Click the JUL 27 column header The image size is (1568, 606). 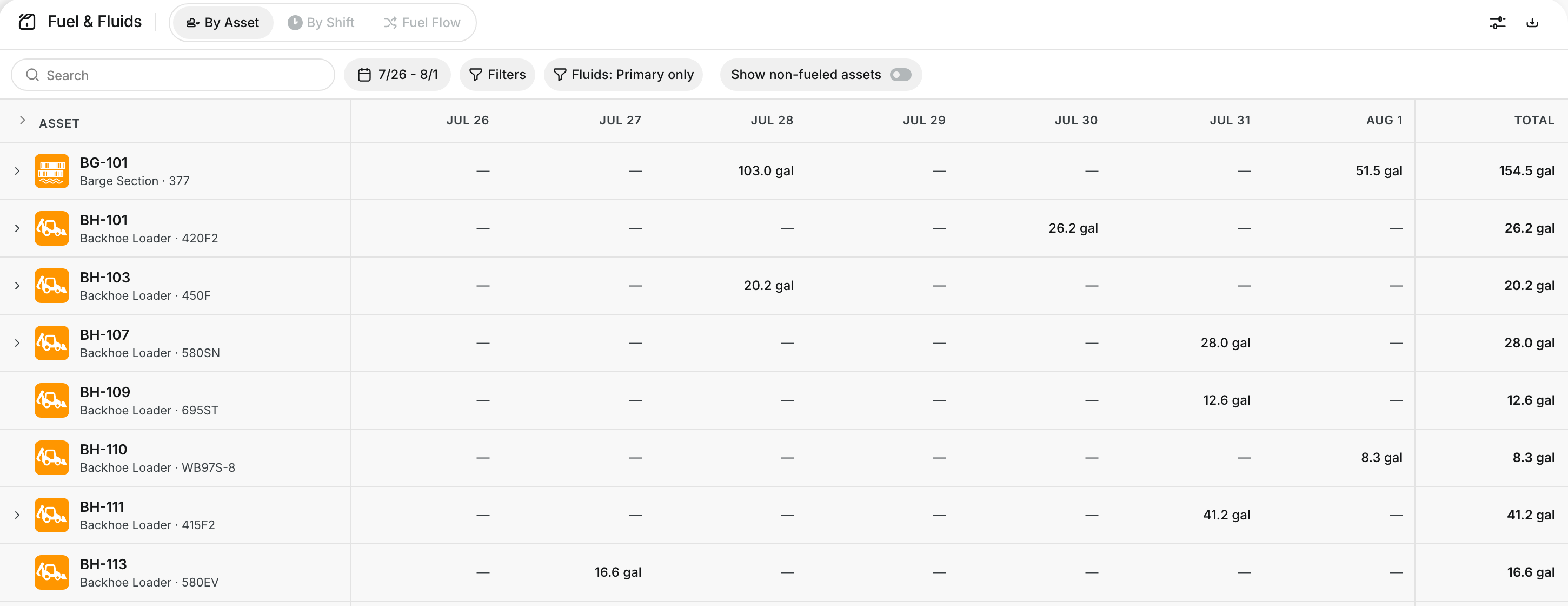tap(620, 121)
